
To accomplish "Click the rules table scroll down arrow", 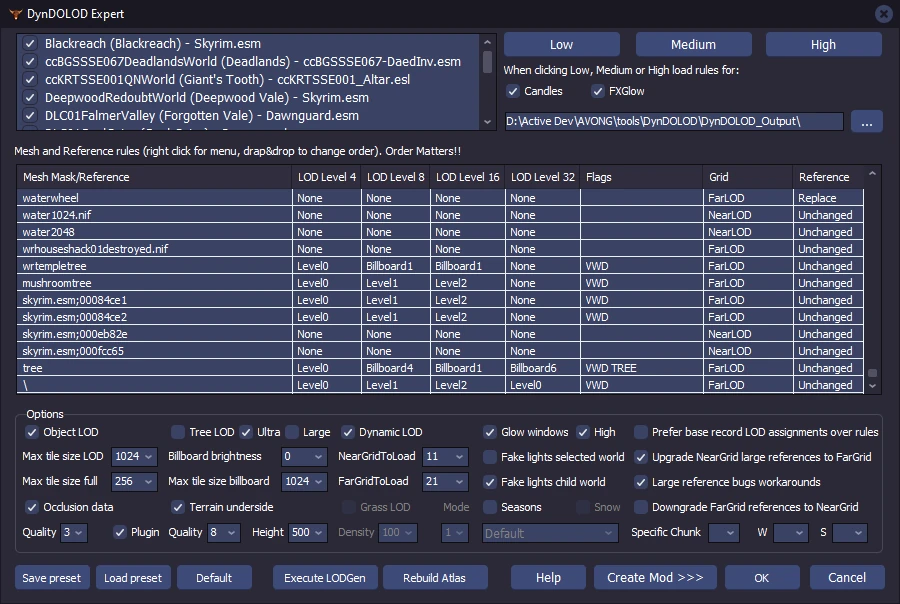I will [x=872, y=386].
